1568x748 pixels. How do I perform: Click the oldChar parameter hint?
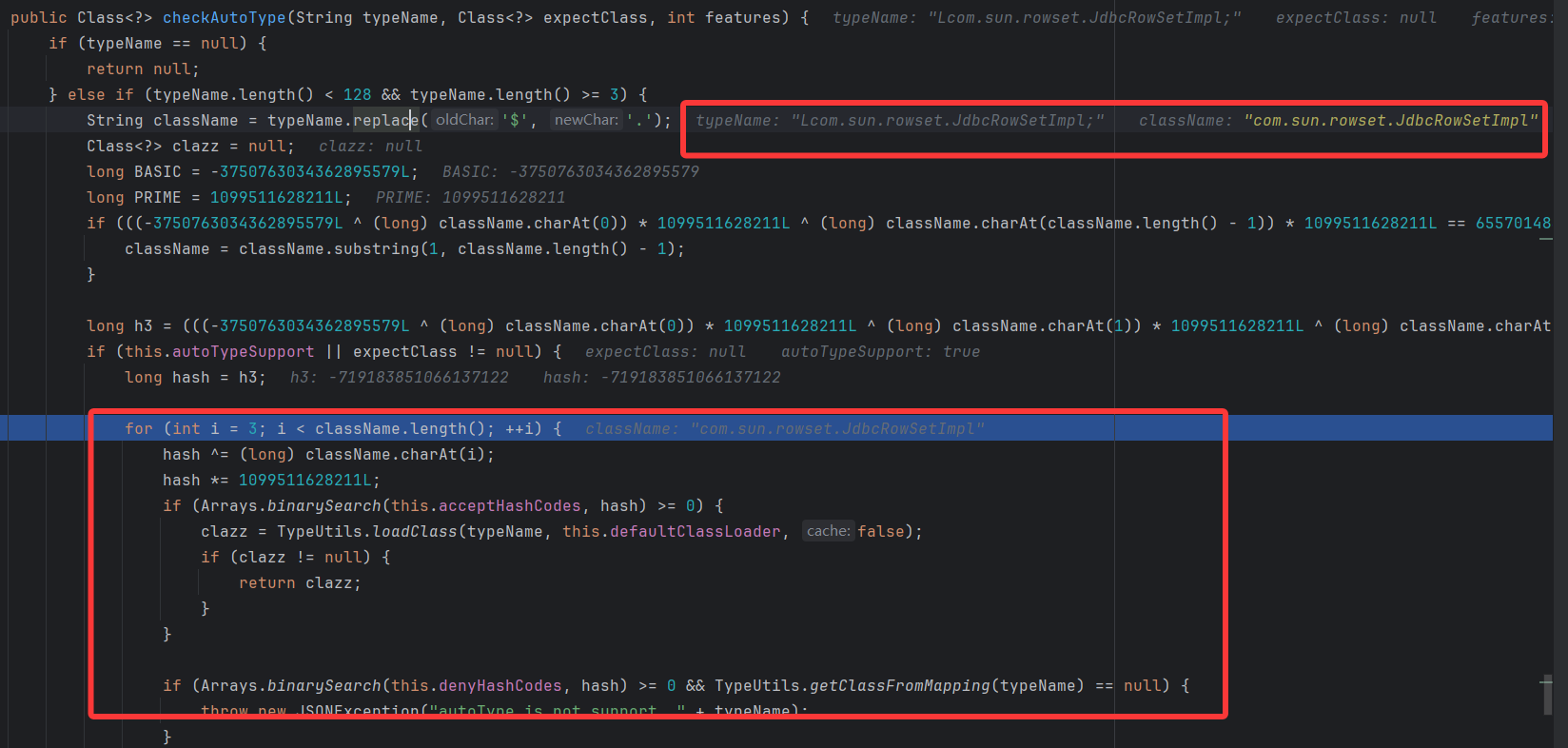click(464, 120)
